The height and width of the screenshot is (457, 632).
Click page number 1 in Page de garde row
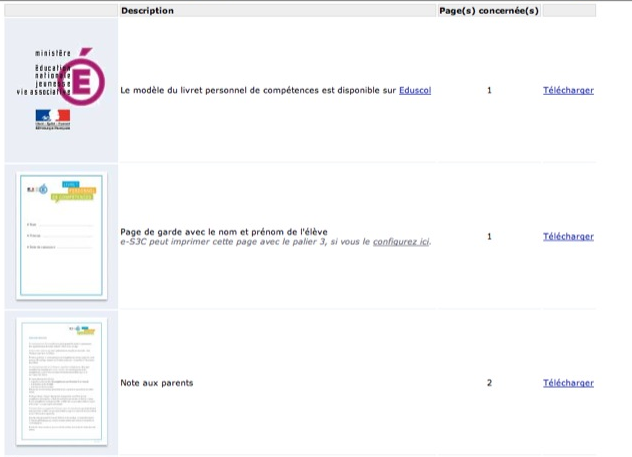tap(489, 237)
